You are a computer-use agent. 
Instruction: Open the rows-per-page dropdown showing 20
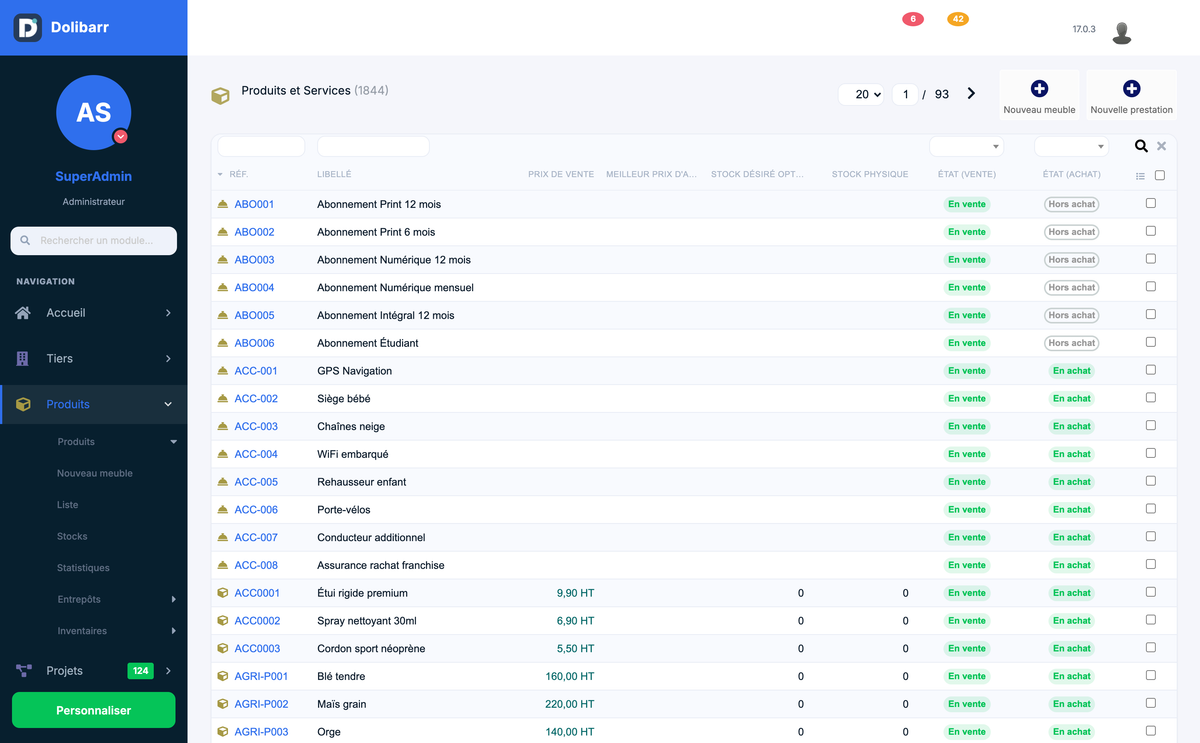coord(862,94)
